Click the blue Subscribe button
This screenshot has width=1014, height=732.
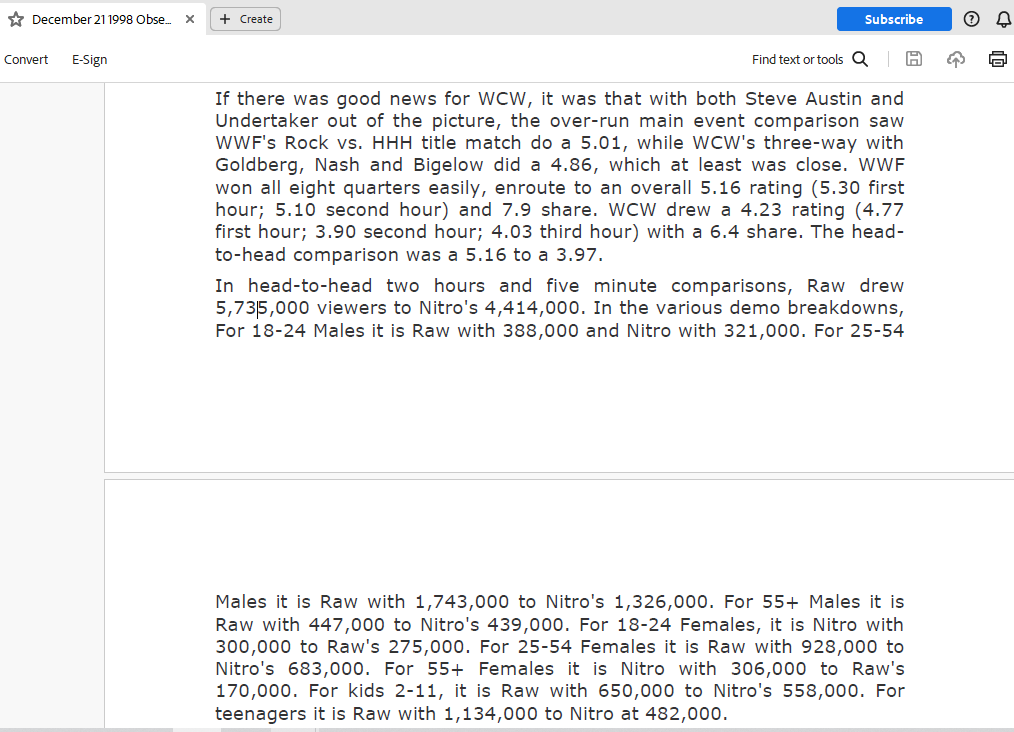pyautogui.click(x=894, y=19)
